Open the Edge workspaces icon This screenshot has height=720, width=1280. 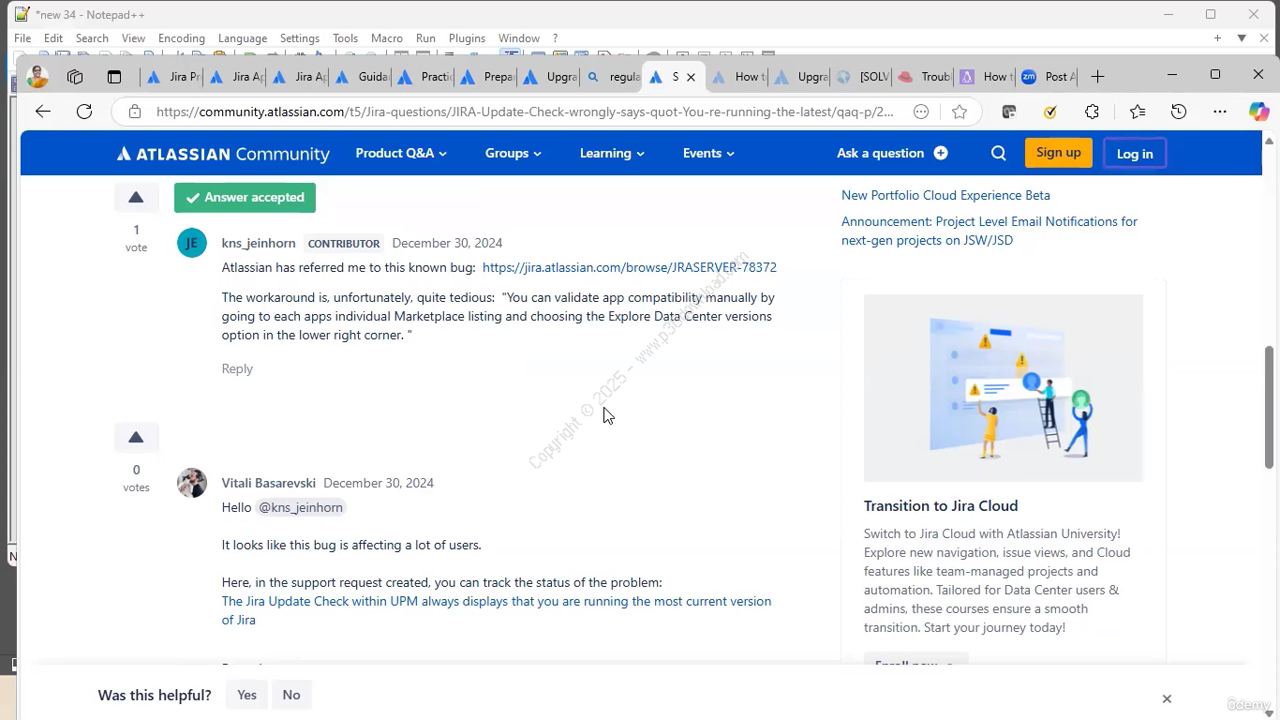(75, 77)
